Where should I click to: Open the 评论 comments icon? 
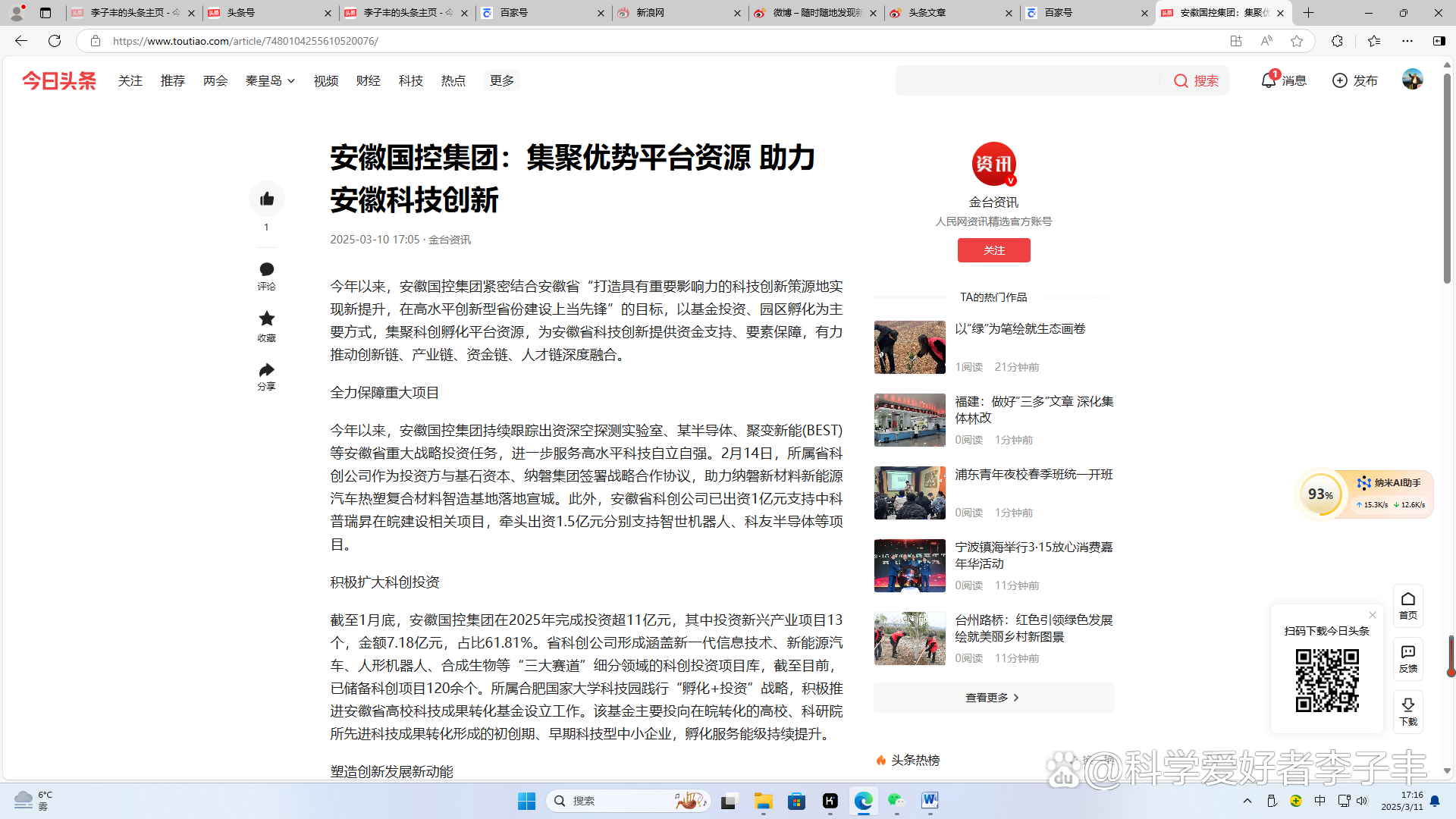point(266,269)
